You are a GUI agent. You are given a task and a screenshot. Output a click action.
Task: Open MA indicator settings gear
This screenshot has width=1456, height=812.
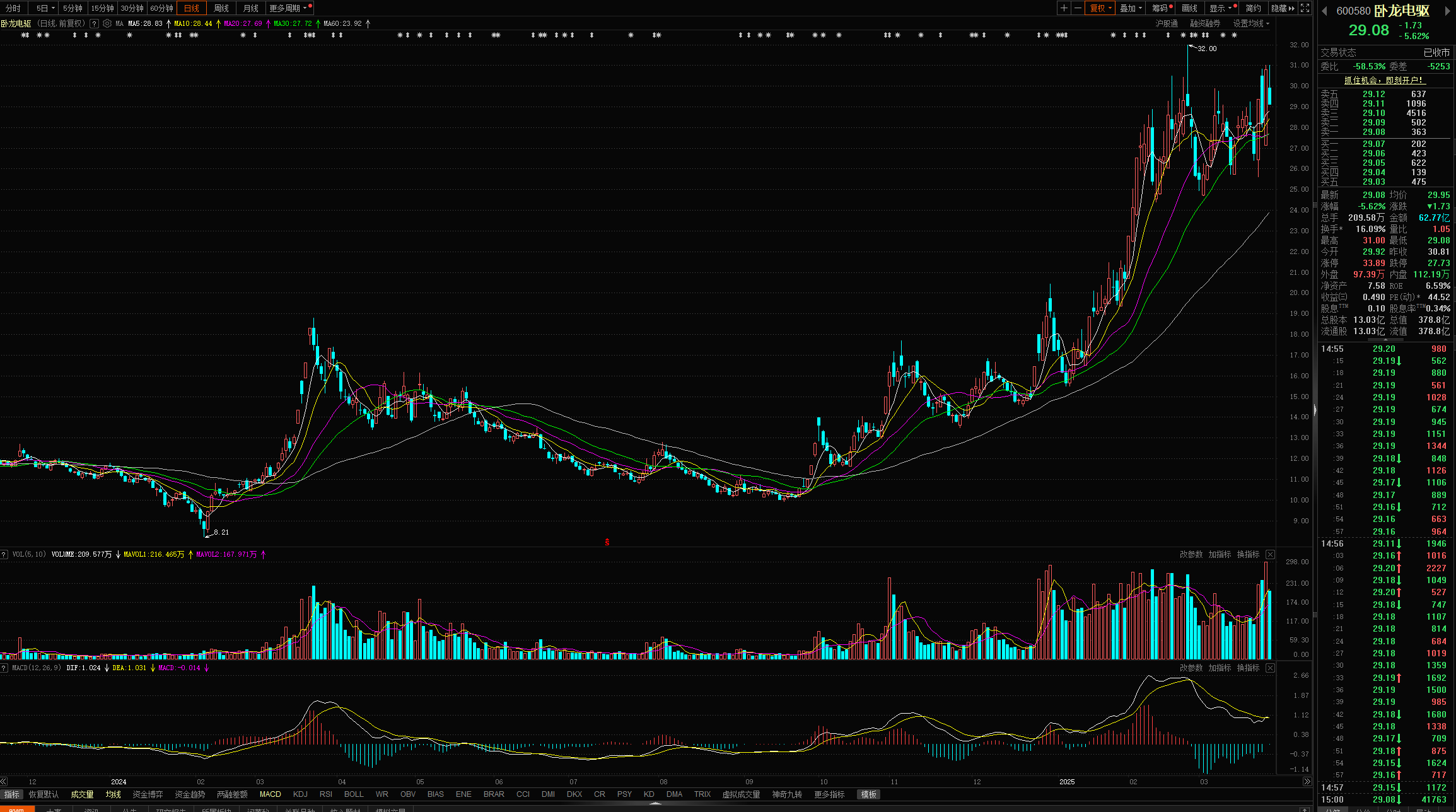point(107,24)
